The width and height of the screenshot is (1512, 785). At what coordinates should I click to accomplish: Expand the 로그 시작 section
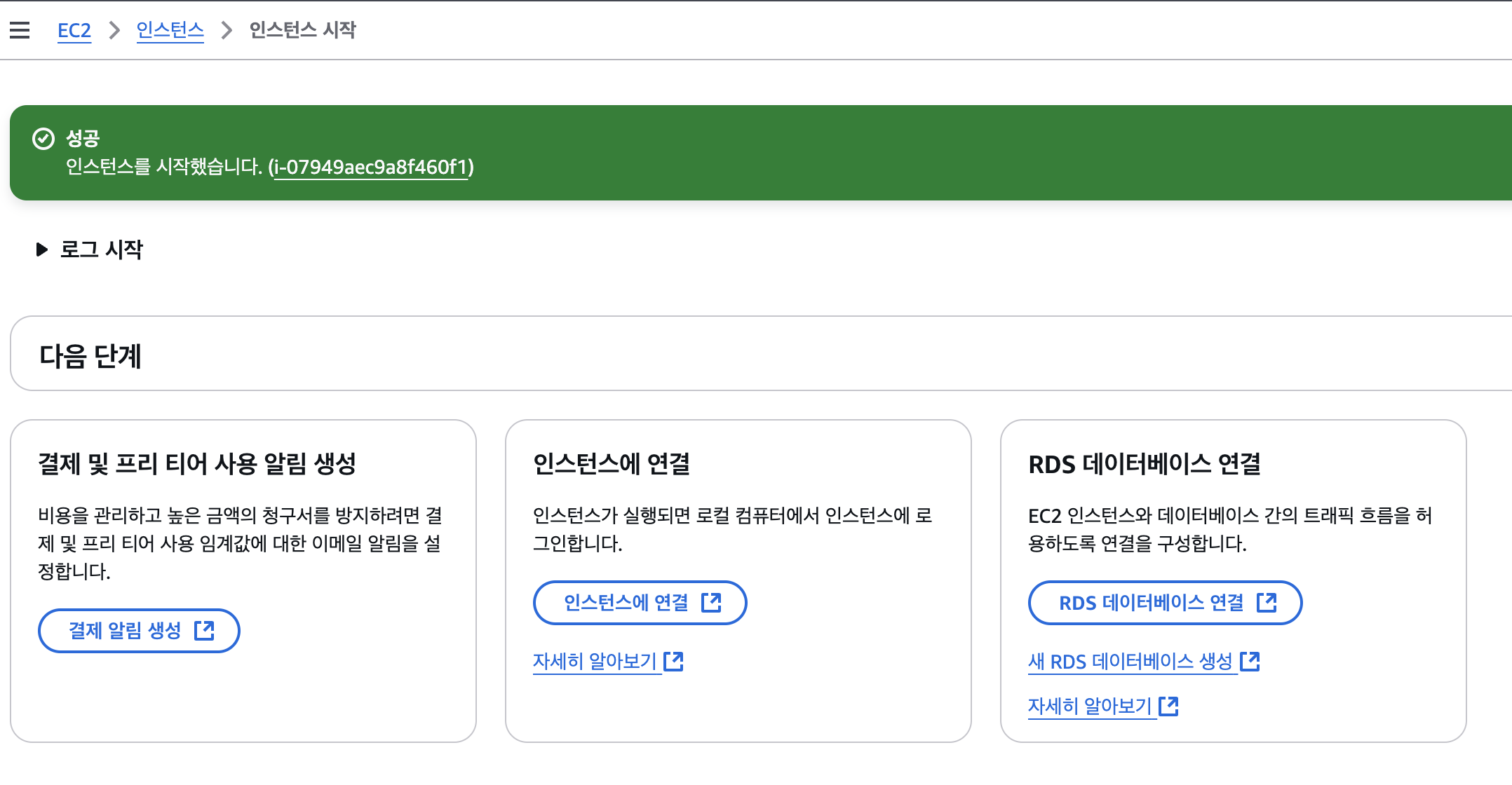pos(42,250)
